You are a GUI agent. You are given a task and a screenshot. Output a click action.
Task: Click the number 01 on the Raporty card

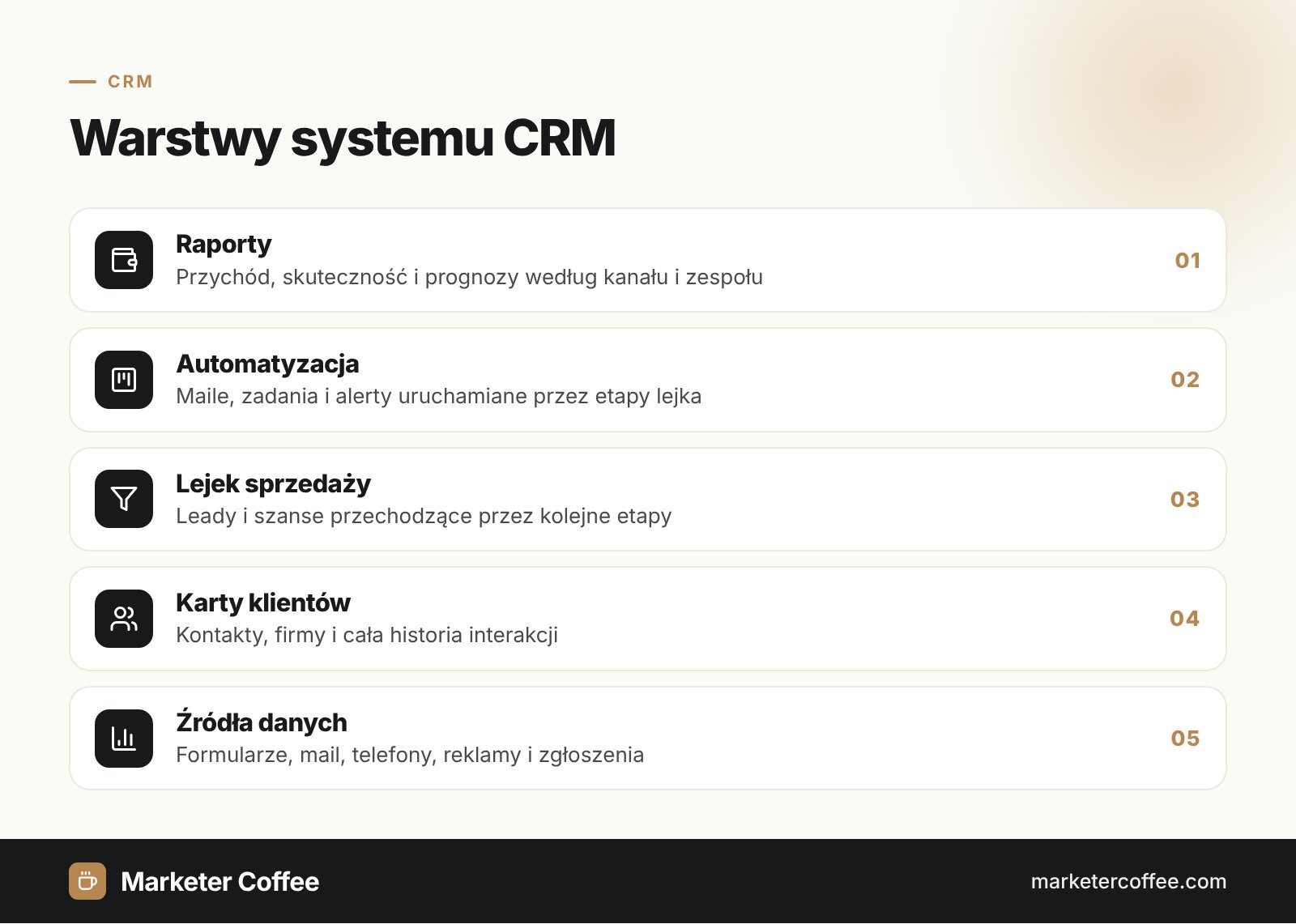pyautogui.click(x=1187, y=261)
